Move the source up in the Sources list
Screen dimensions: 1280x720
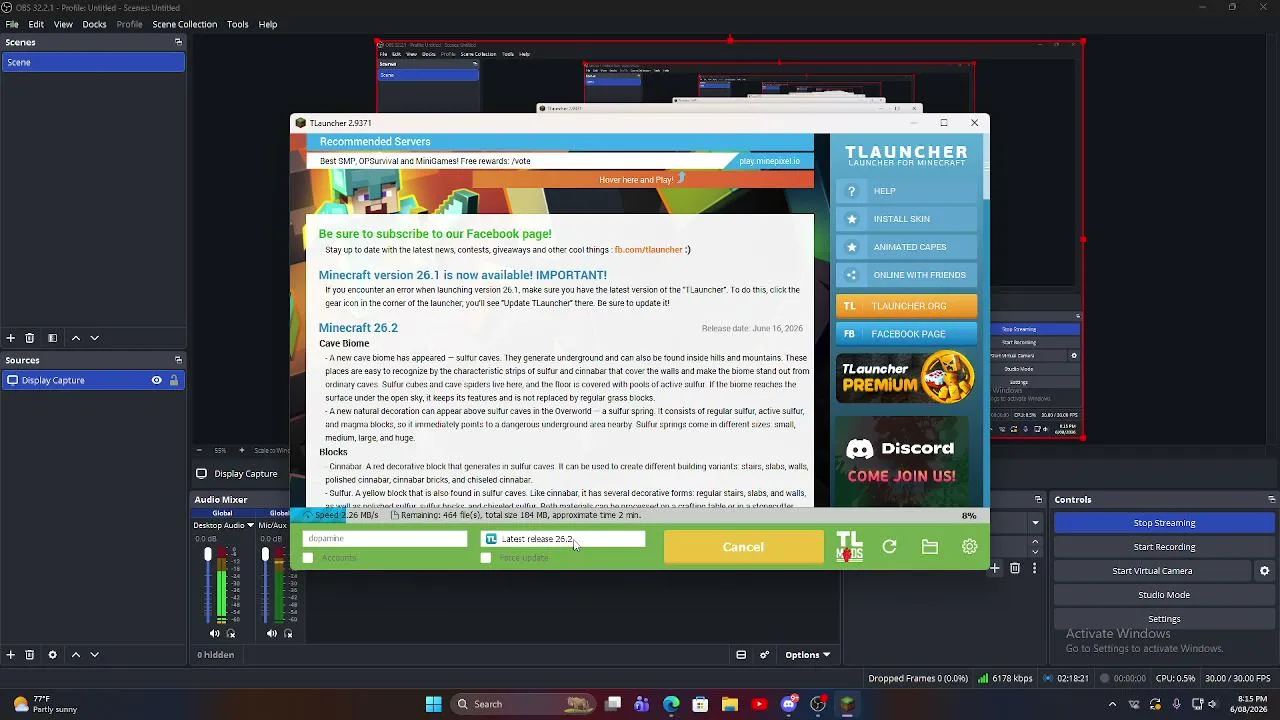pos(75,655)
